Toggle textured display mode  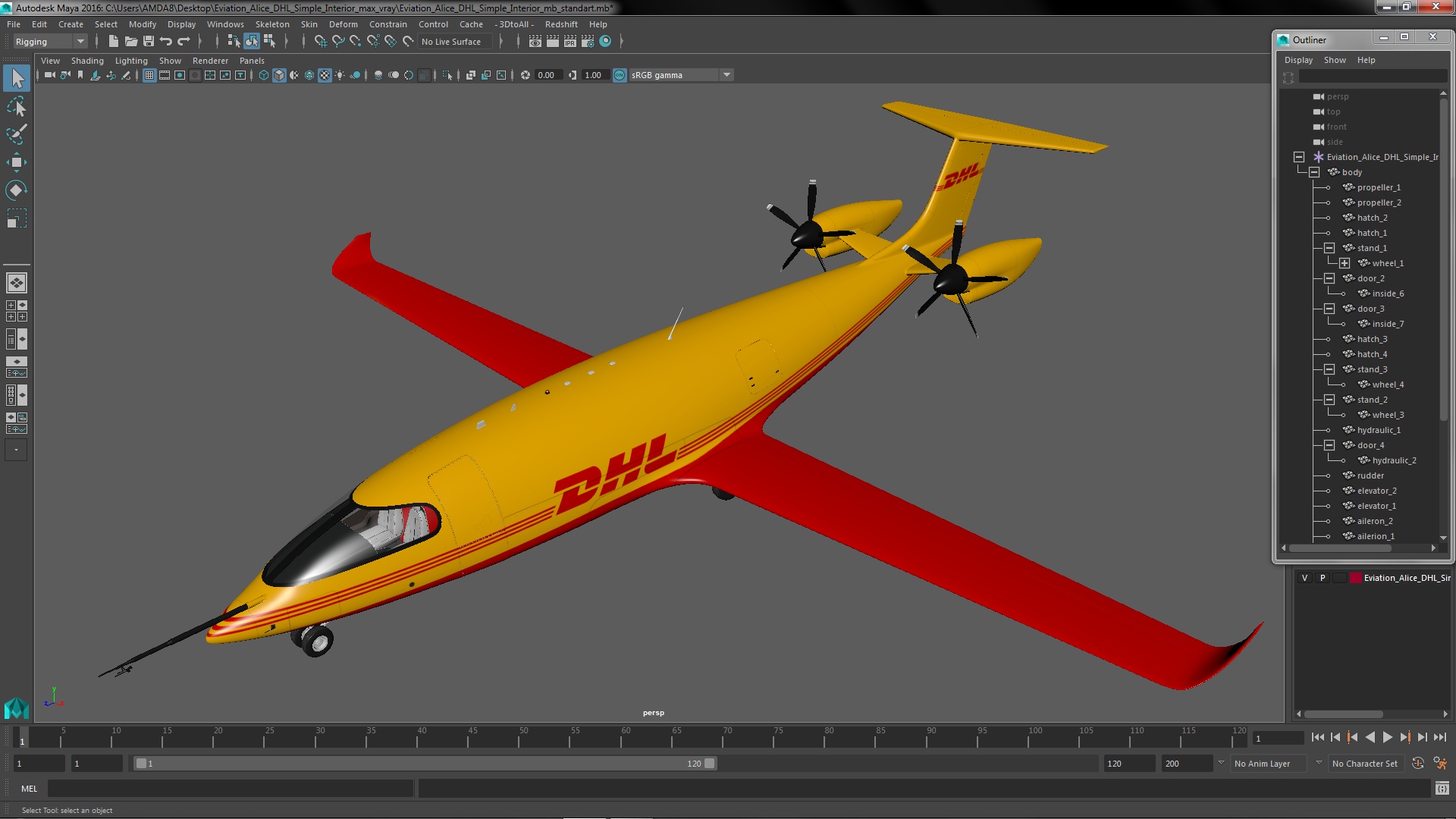click(325, 75)
